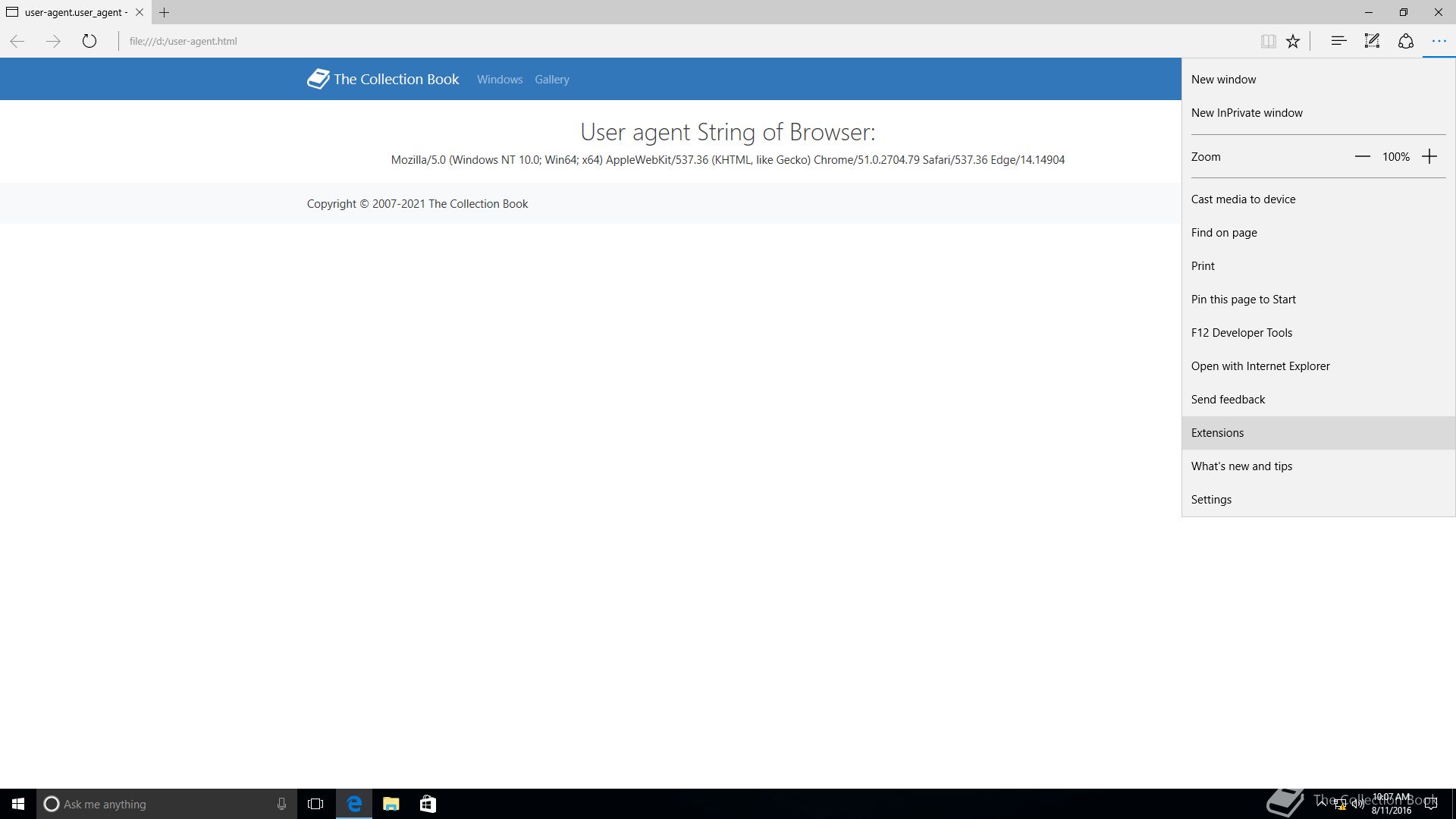This screenshot has width=1456, height=819.
Task: Make a Web Note icon
Action: point(1372,41)
